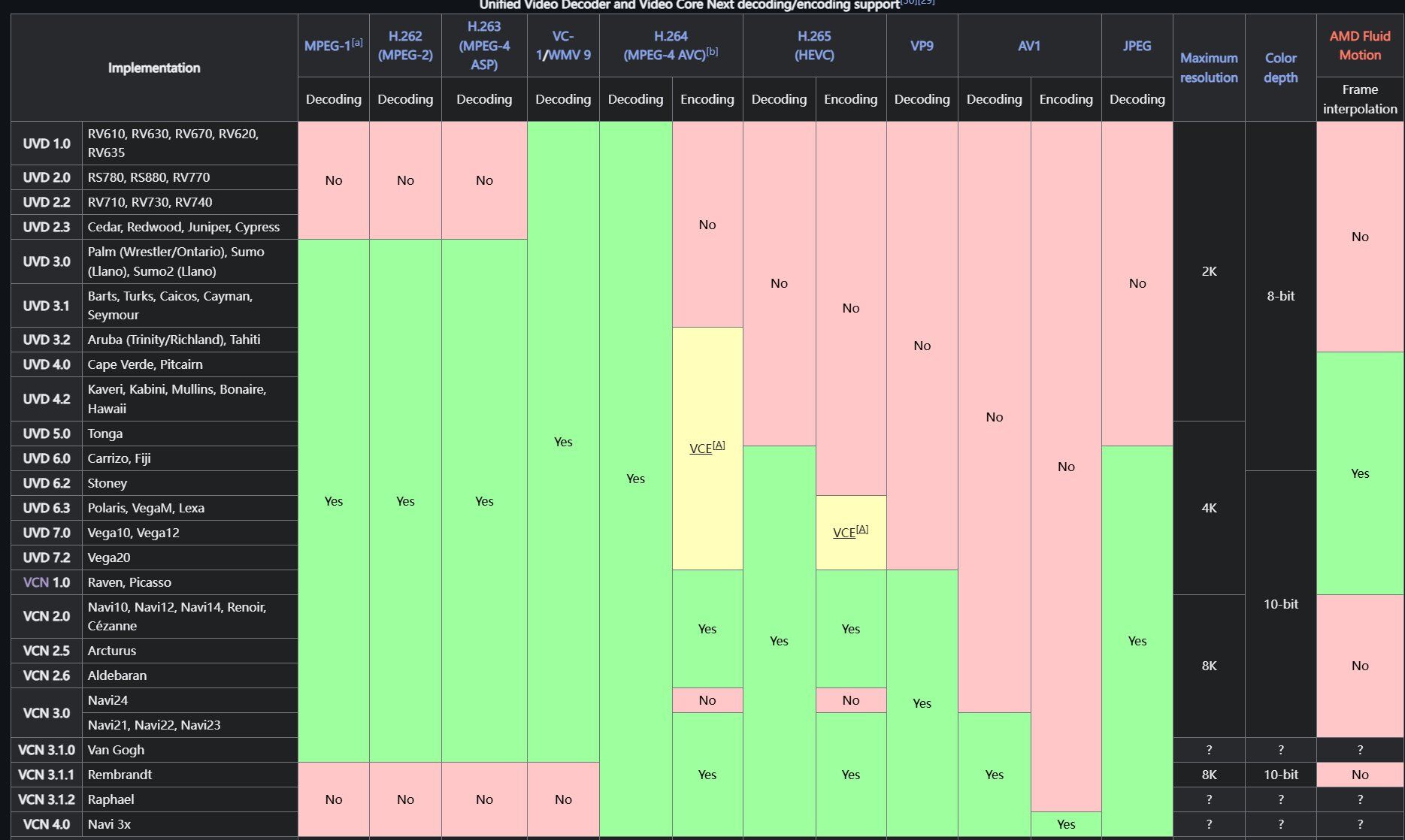Open the MPEG-1 column header link

tap(327, 46)
